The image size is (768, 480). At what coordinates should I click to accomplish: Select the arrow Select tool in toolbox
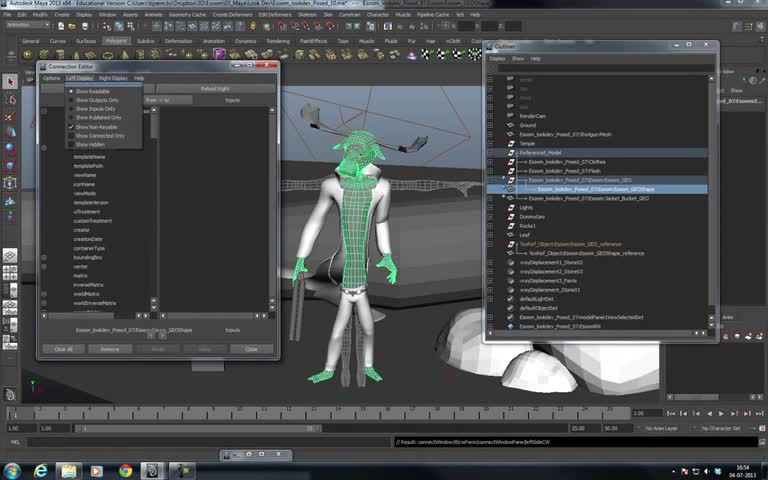pyautogui.click(x=10, y=82)
